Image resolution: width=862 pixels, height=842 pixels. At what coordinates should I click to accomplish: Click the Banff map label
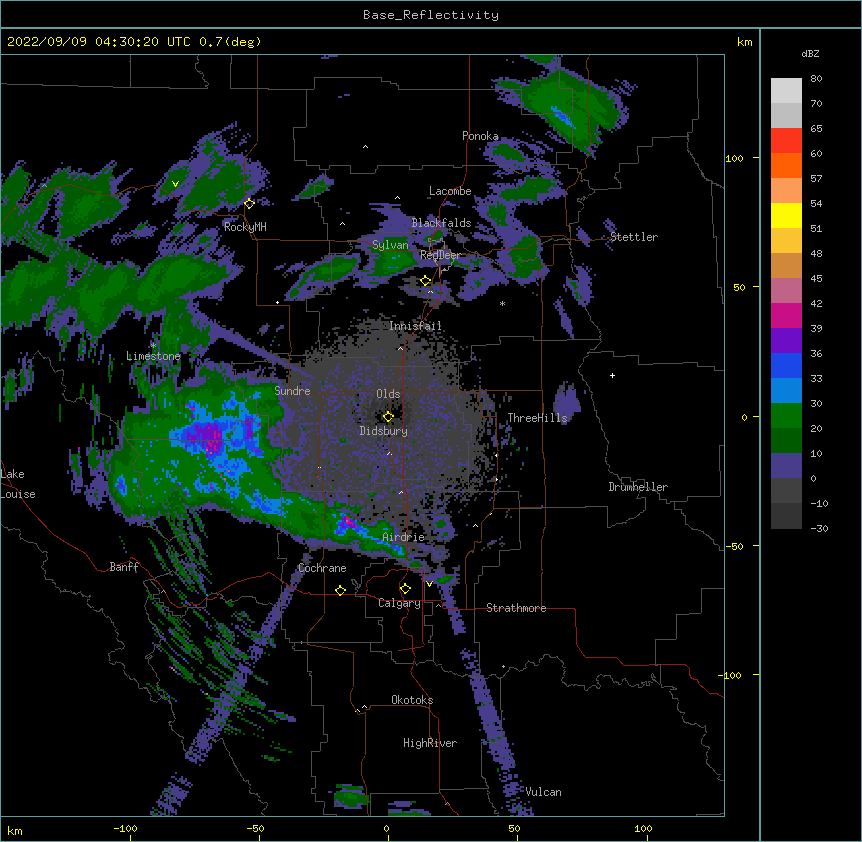124,567
